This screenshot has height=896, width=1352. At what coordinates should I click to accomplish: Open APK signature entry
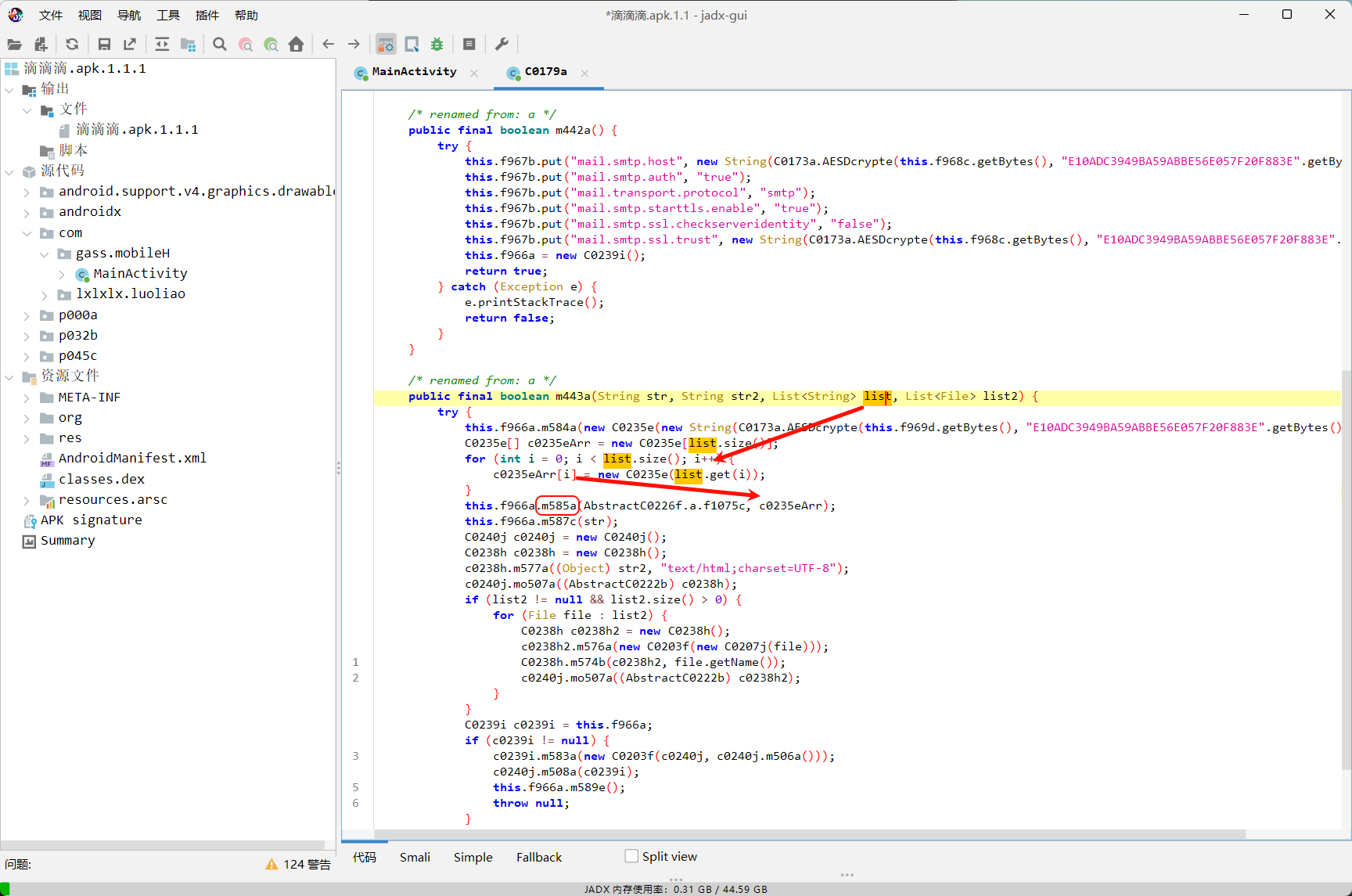pyautogui.click(x=91, y=520)
